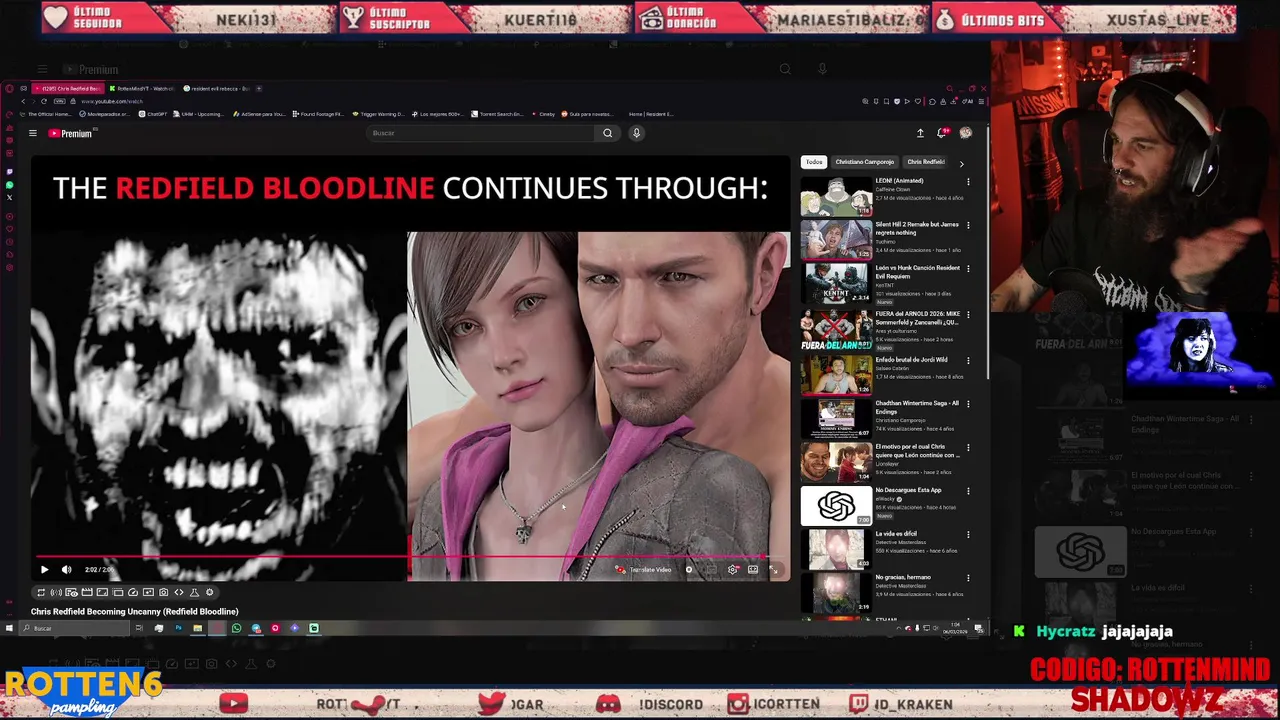Screen dimensions: 1280x720
Task: Open La vida es difícil video title
Action: pyautogui.click(x=896, y=534)
